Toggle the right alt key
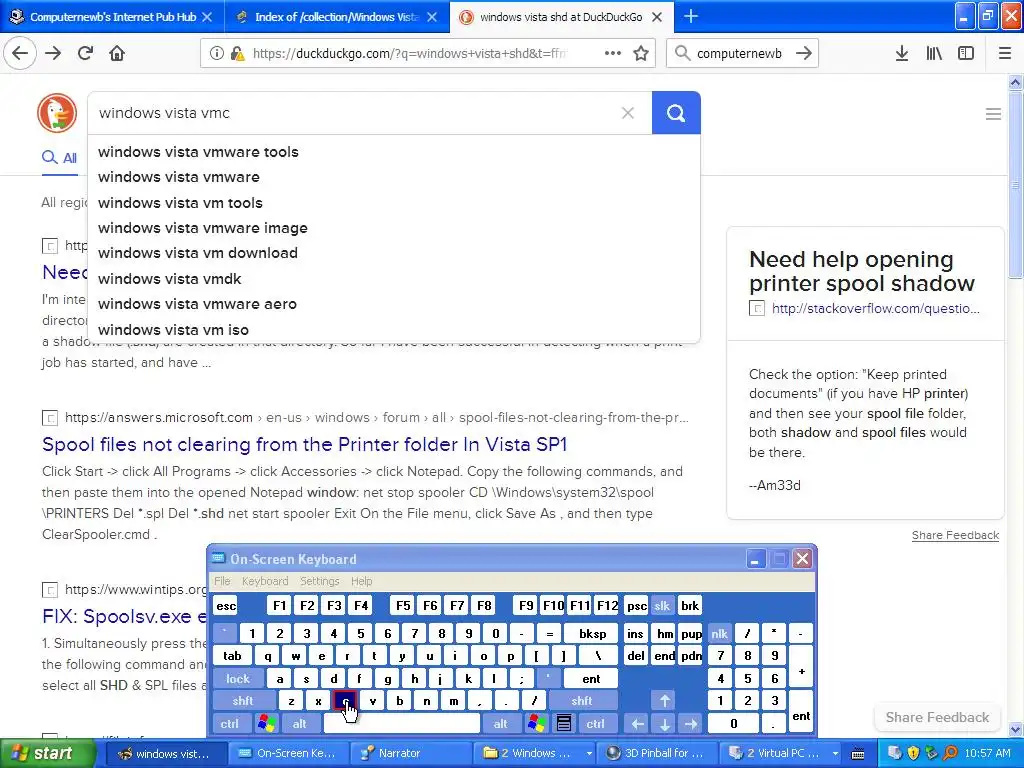 501,724
